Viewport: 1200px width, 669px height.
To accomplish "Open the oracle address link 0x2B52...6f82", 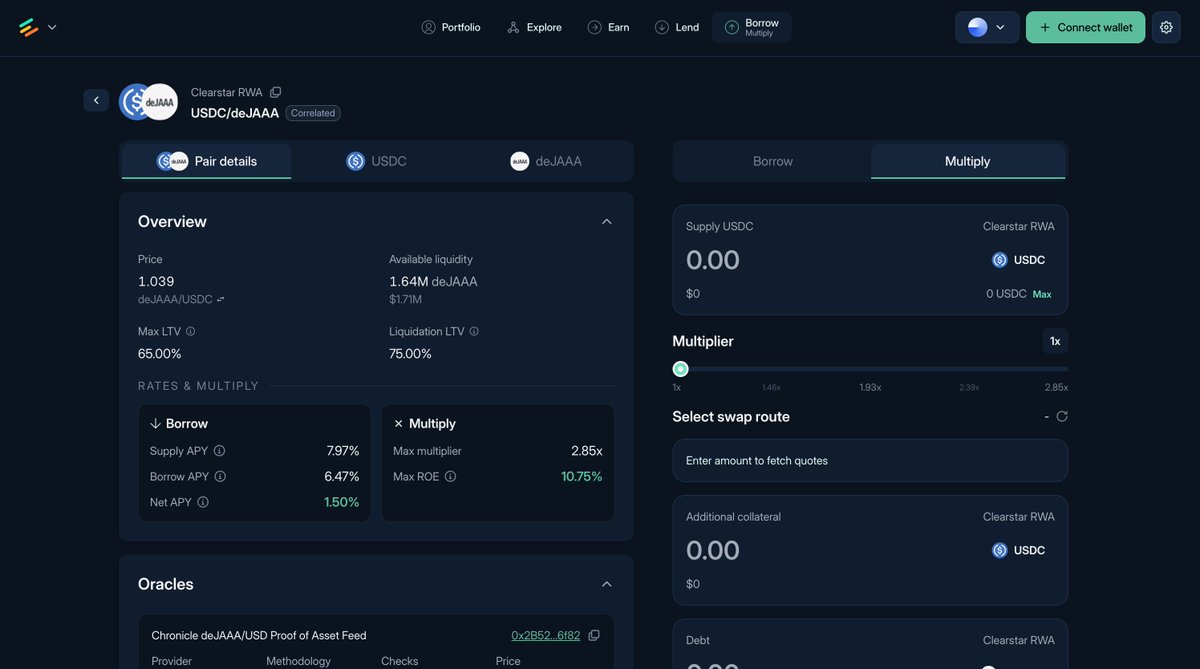I will click(x=546, y=635).
